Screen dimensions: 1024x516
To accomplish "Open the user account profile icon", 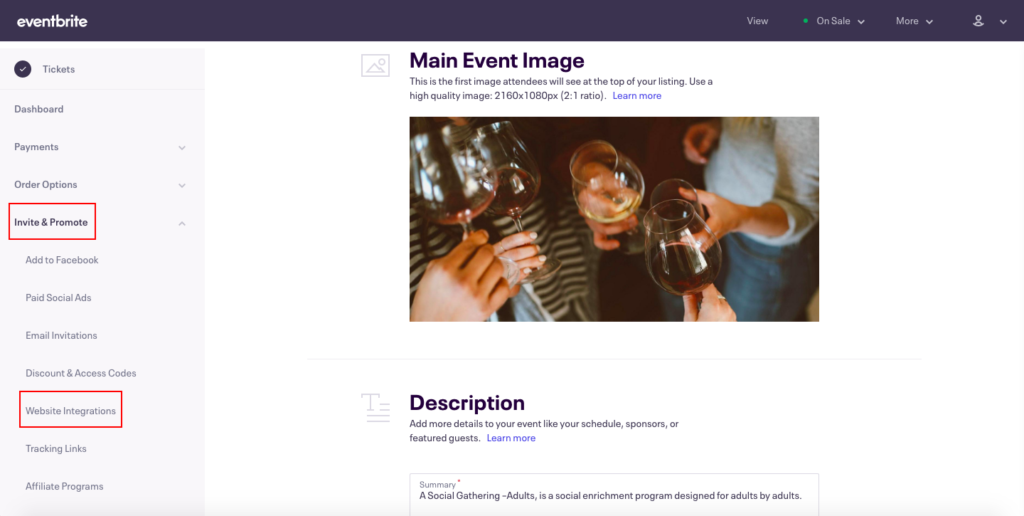I will click(x=978, y=21).
